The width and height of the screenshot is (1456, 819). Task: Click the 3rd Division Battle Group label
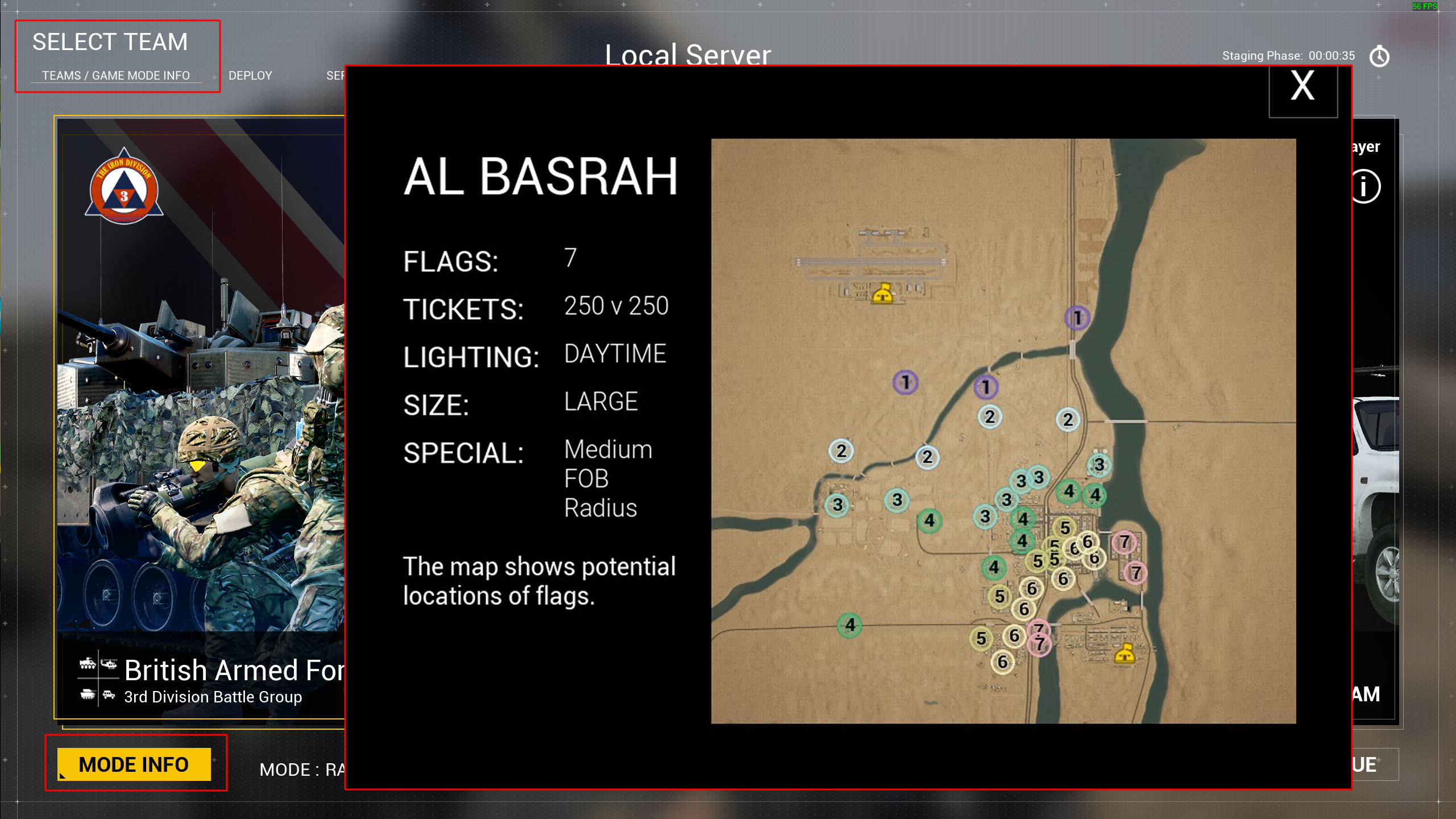213,697
